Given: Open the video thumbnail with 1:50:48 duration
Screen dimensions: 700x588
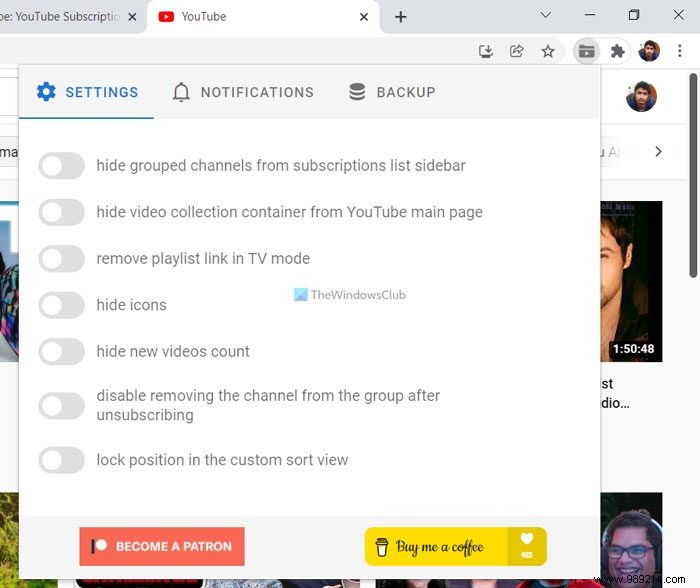Looking at the screenshot, I should coord(631,281).
